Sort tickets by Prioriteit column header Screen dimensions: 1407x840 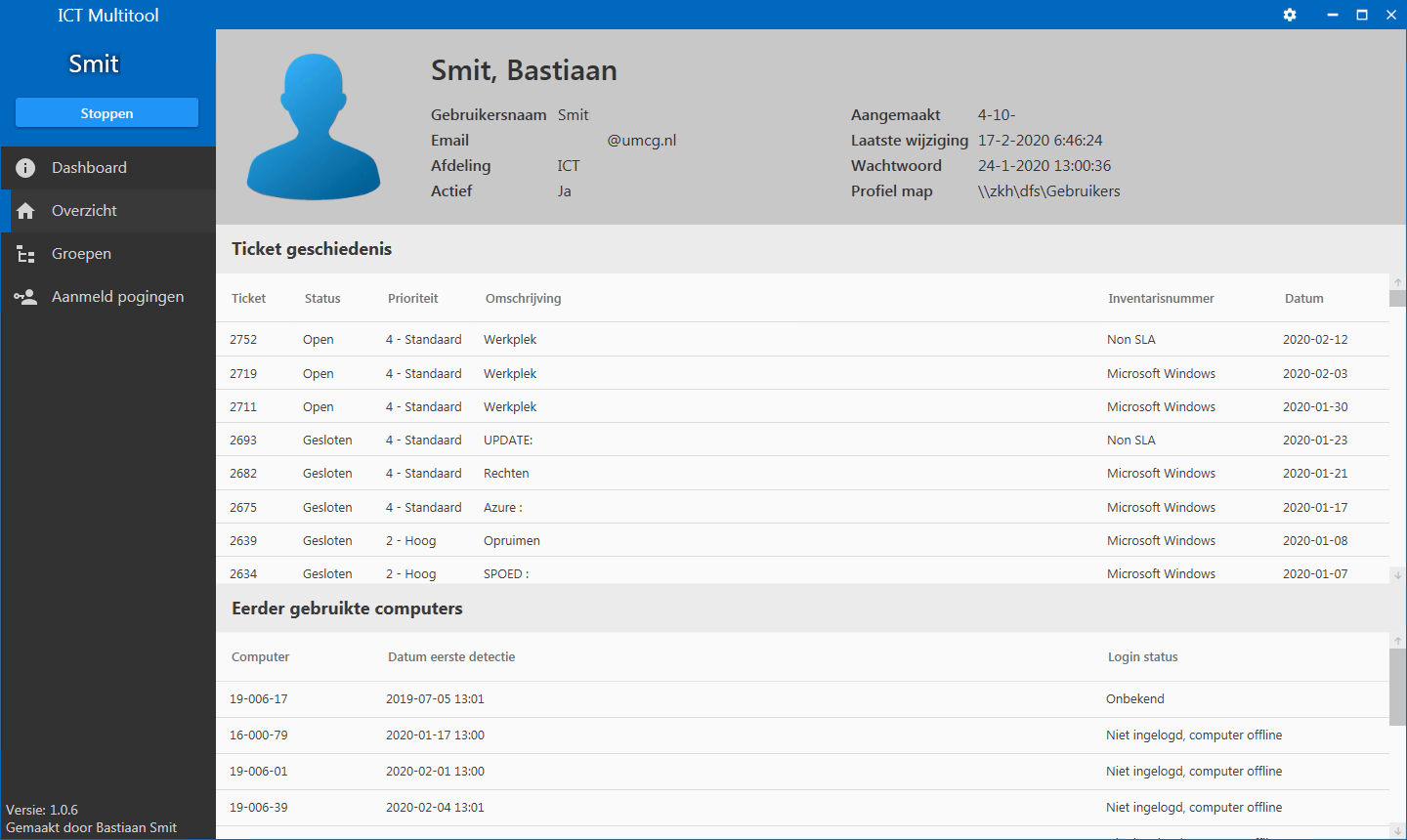click(x=412, y=299)
